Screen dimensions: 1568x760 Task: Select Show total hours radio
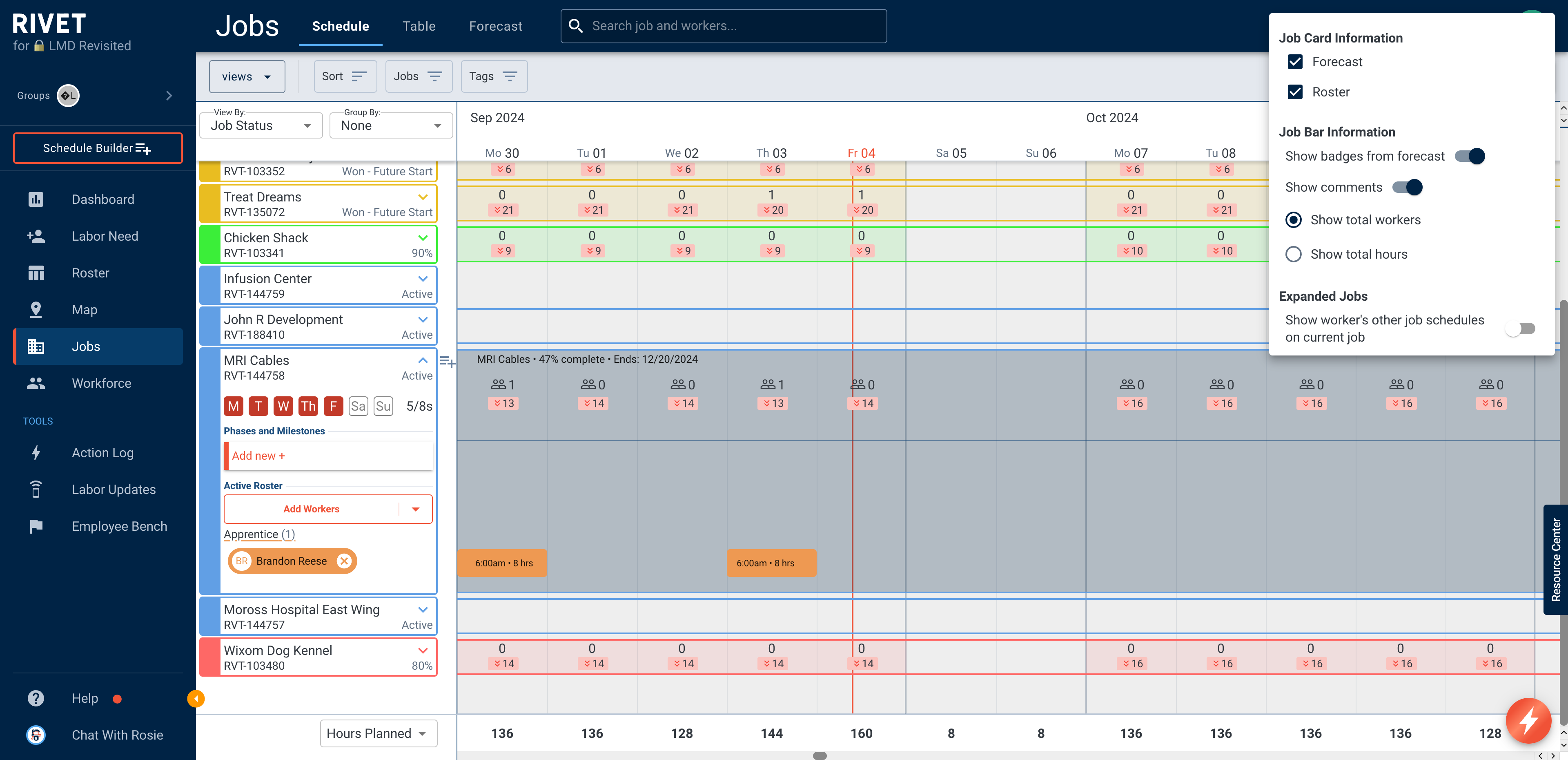(x=1294, y=254)
